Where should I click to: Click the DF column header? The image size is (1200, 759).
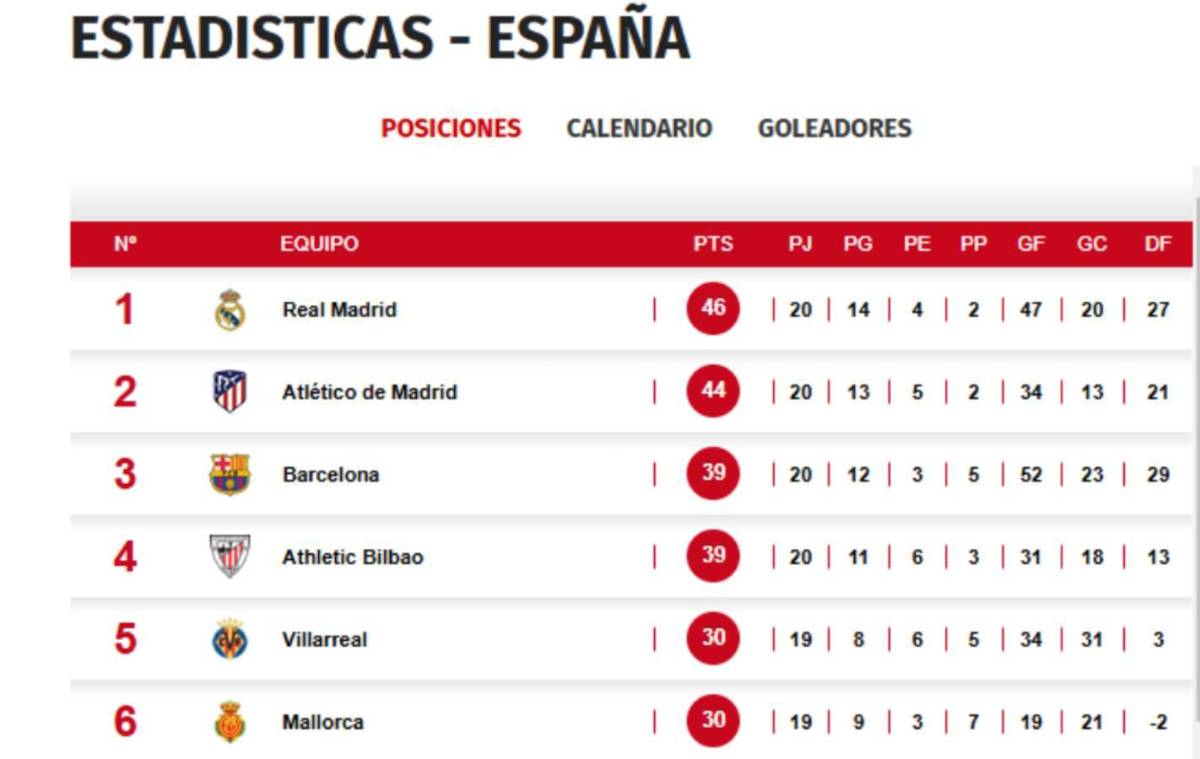[x=1160, y=243]
